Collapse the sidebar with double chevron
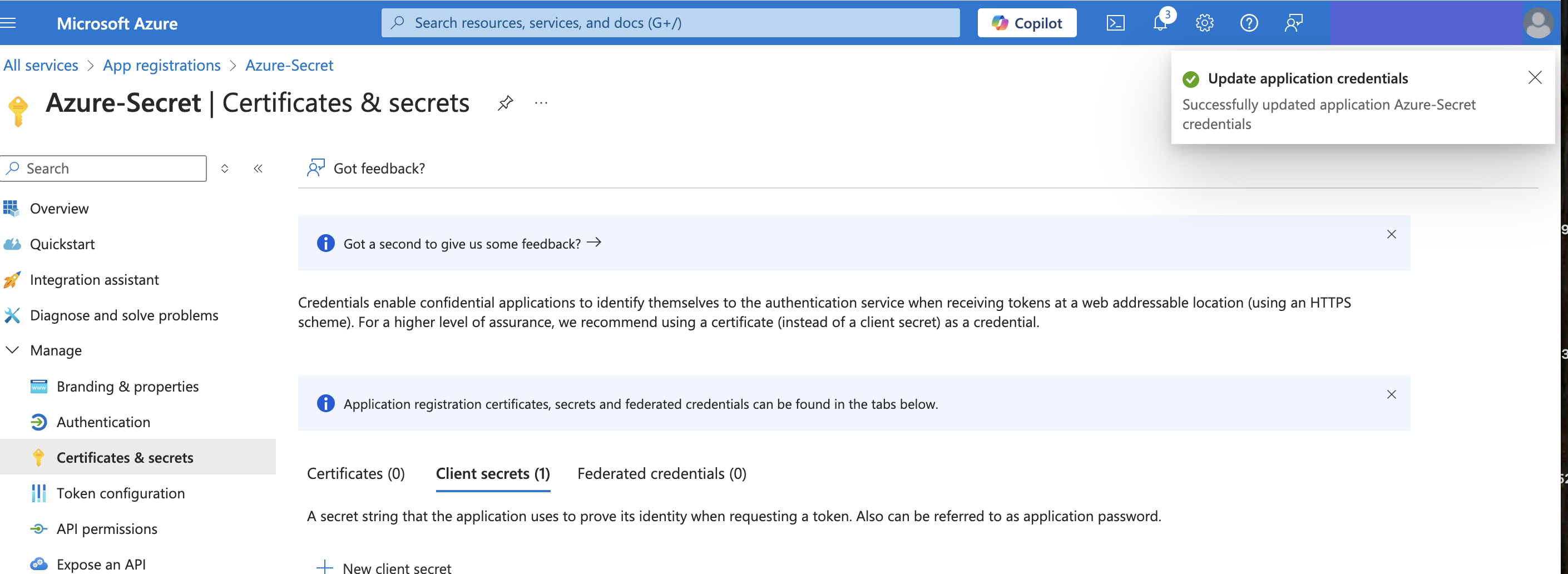Screen dimensions: 1568x574 (x=258, y=169)
